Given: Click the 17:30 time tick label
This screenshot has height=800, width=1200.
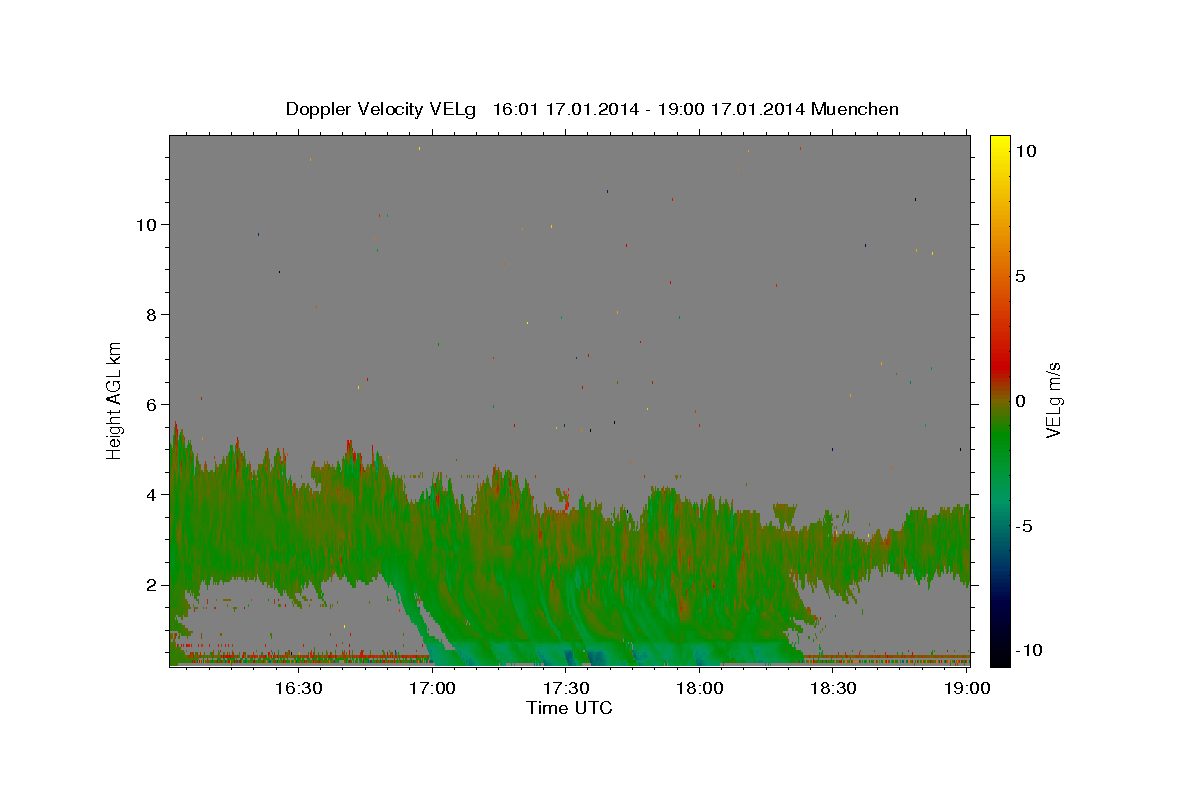Looking at the screenshot, I should 566,688.
